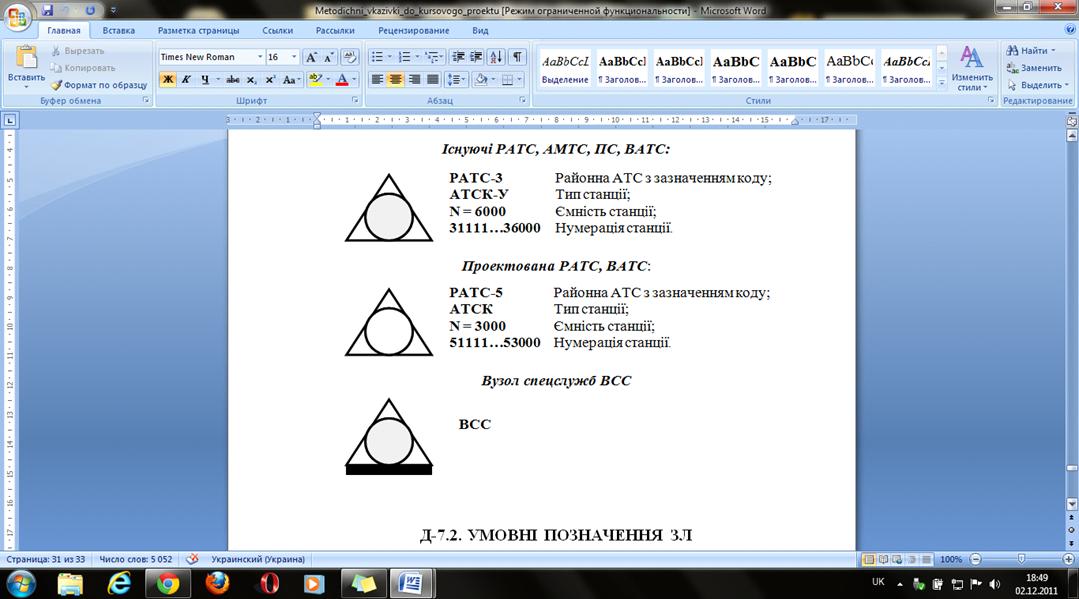The width and height of the screenshot is (1079, 599).
Task: Click the Find (Найти) button
Action: coord(1033,50)
